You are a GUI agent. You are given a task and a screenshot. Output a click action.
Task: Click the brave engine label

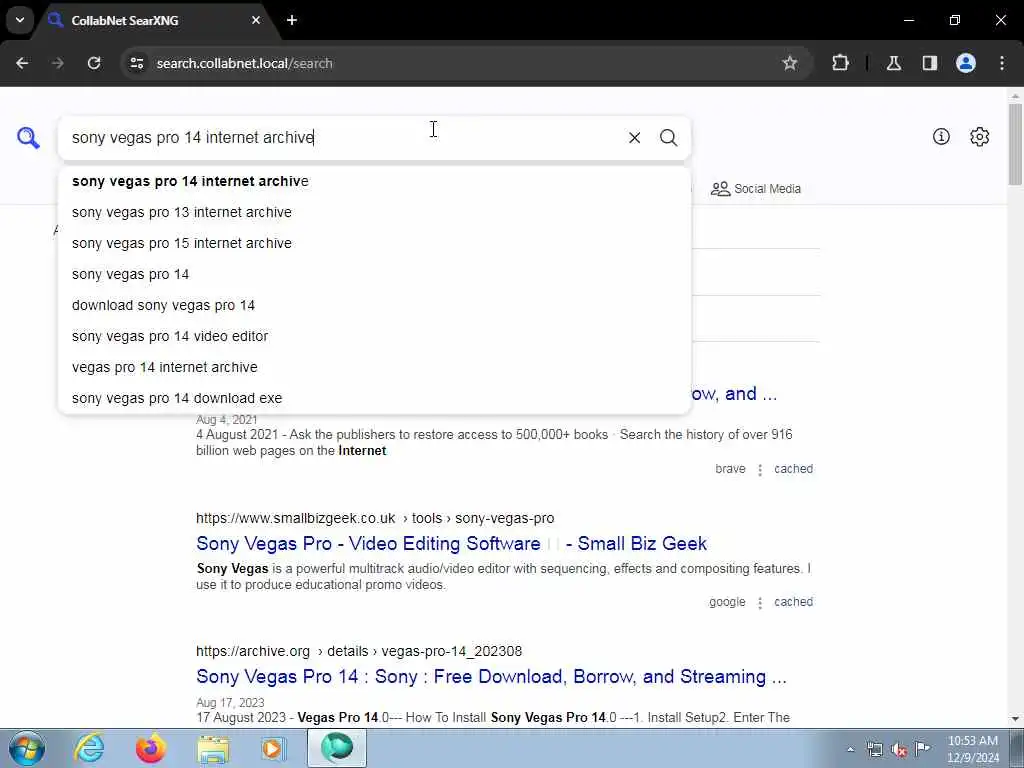click(x=730, y=469)
